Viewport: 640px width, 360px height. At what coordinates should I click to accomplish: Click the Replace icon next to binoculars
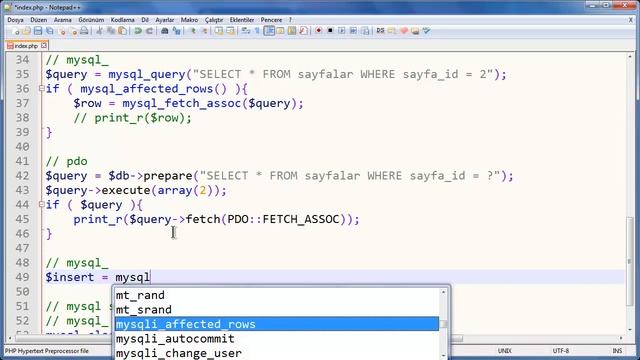click(x=176, y=31)
